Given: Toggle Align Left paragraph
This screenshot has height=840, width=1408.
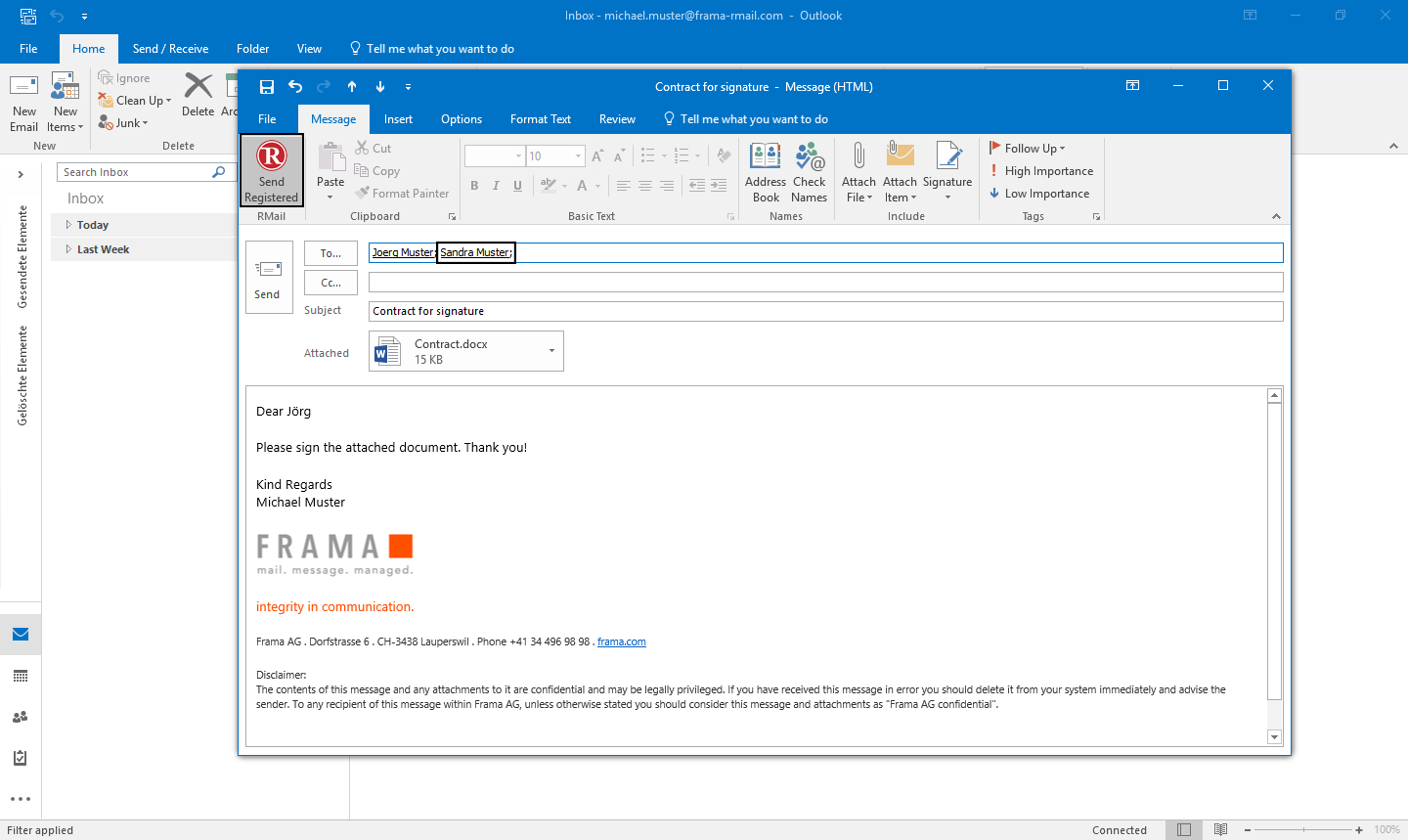Looking at the screenshot, I should 624,186.
